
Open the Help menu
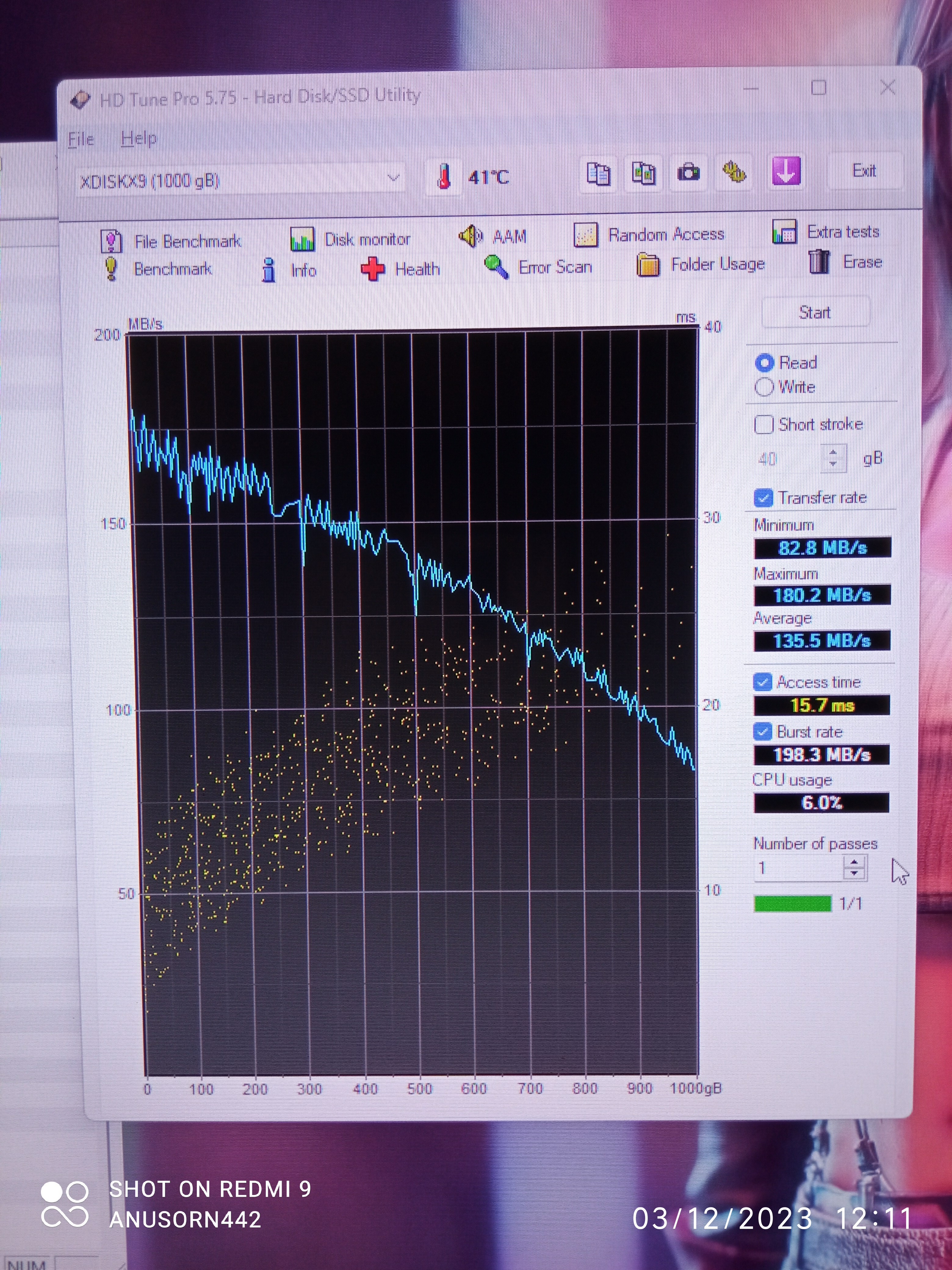(138, 138)
